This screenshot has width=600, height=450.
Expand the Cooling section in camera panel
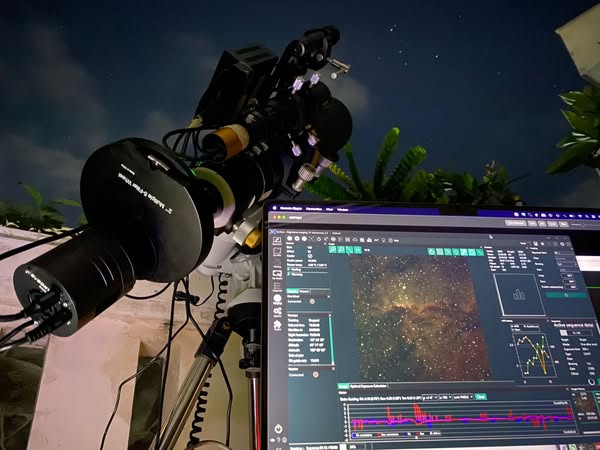click(x=294, y=270)
